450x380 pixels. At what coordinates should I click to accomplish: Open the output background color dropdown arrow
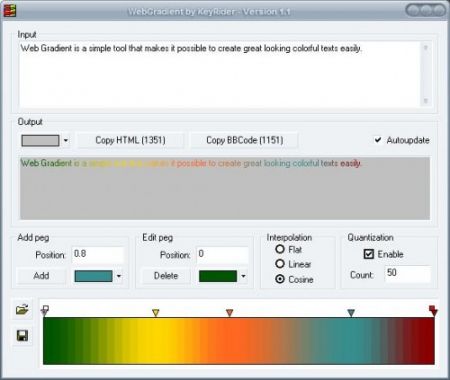(66, 140)
